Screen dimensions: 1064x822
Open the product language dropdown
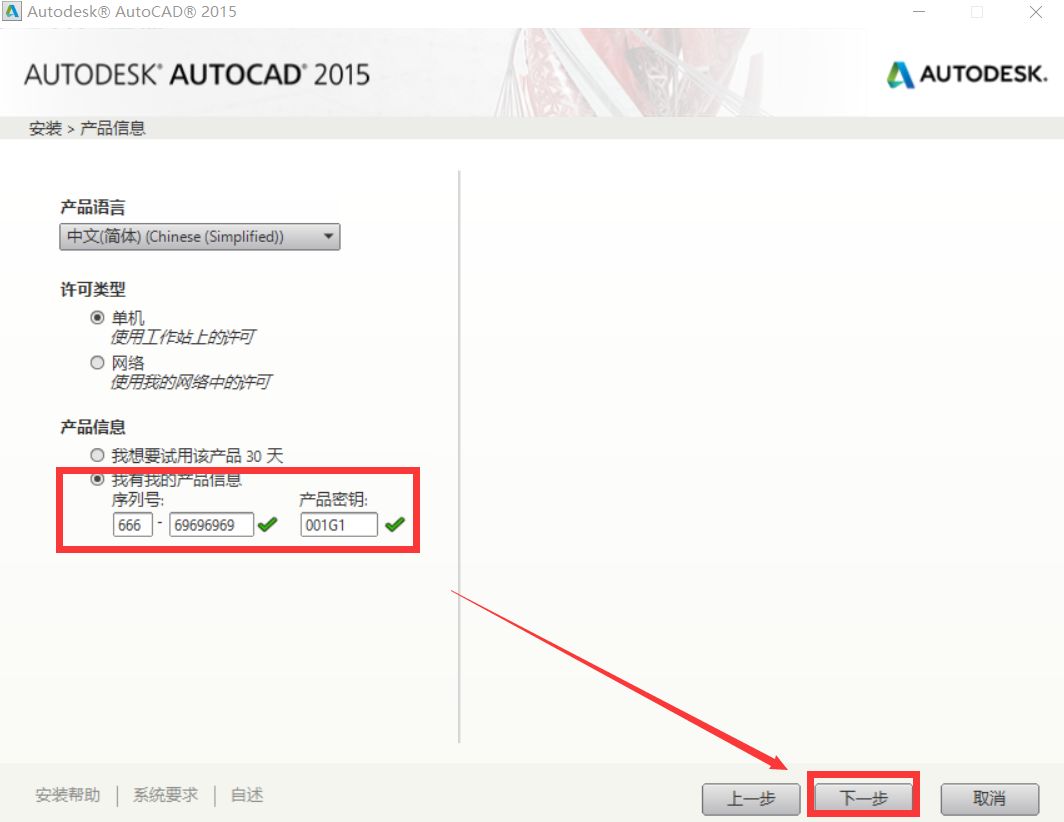[200, 237]
